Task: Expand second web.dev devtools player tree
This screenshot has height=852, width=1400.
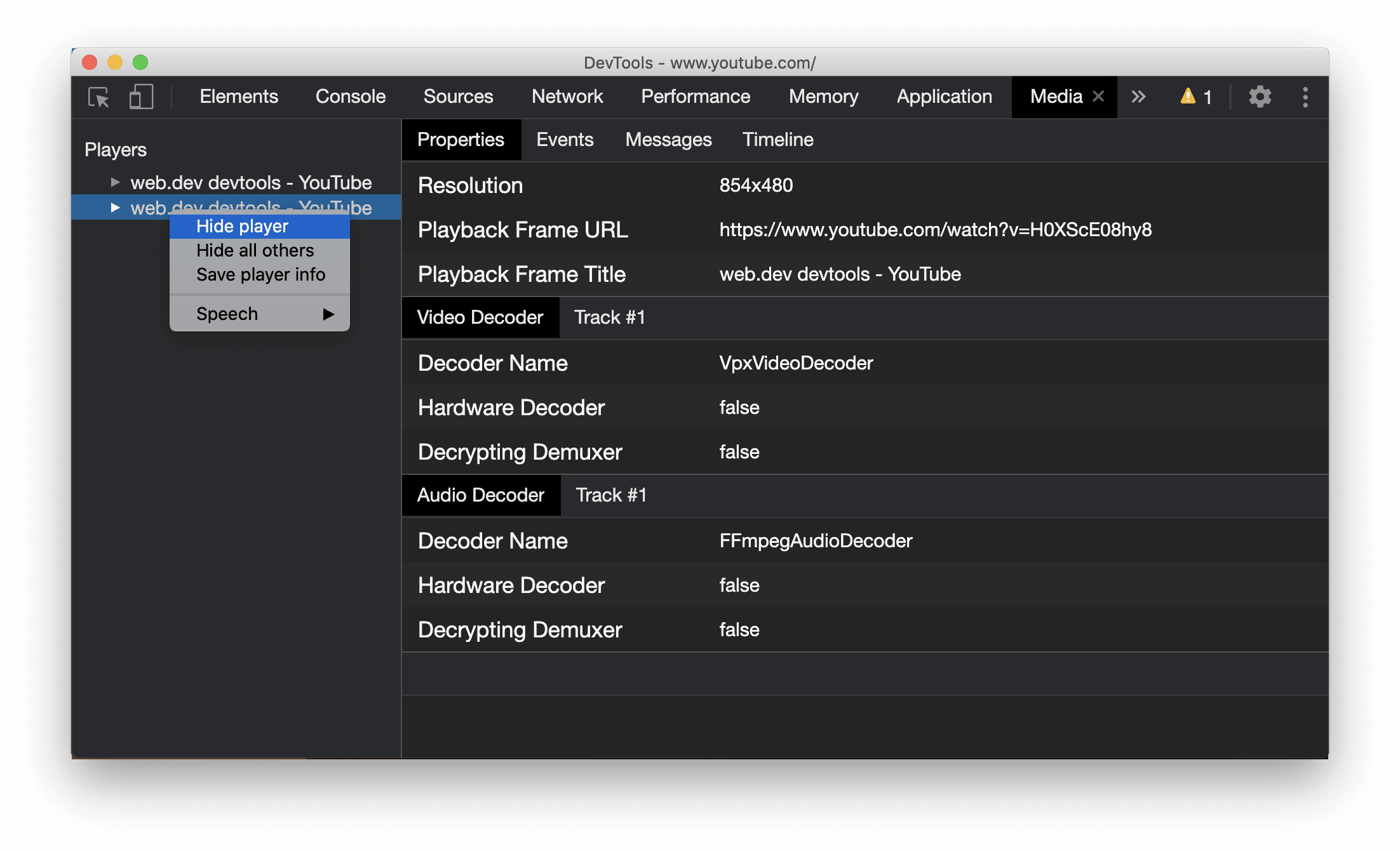Action: (x=113, y=207)
